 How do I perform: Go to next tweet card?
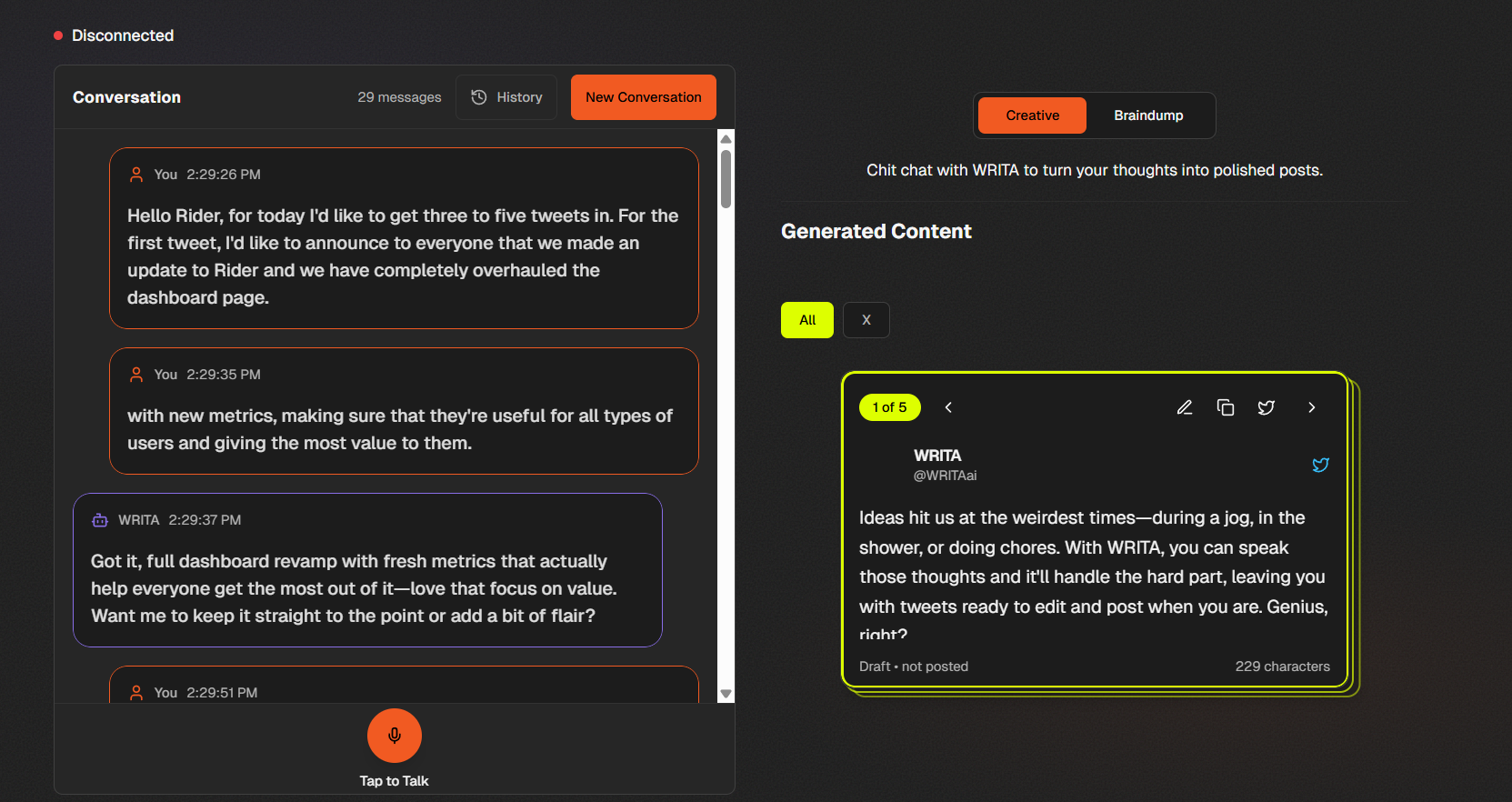[x=1311, y=407]
